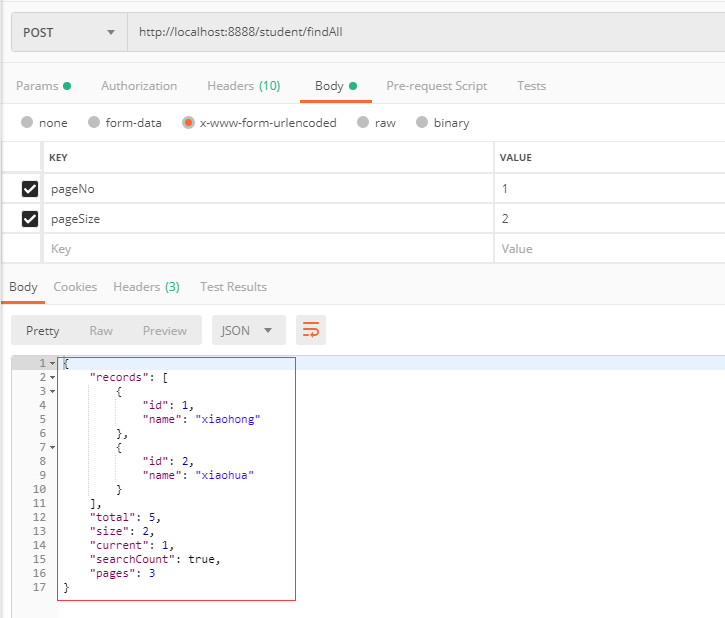Image resolution: width=725 pixels, height=618 pixels.
Task: Click the empty Value input field
Action: (x=609, y=249)
